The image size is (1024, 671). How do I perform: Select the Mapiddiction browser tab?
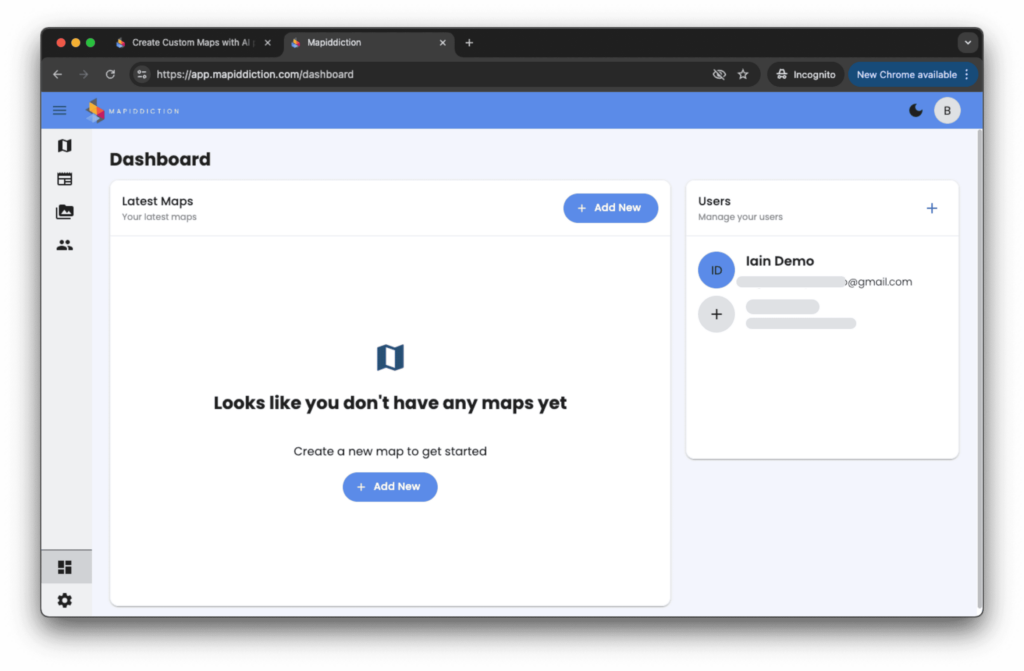(x=360, y=43)
